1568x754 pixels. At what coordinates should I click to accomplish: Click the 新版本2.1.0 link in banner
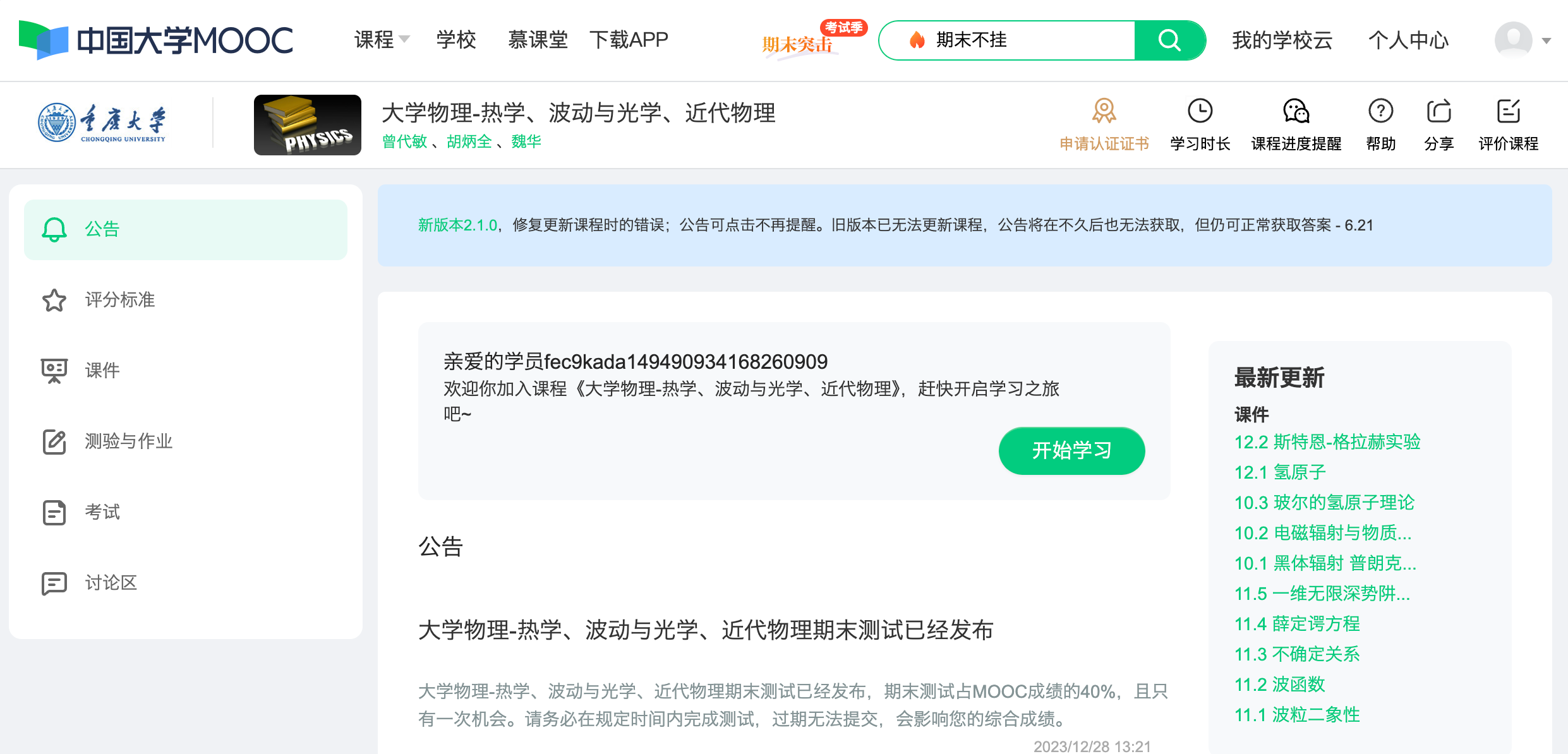click(x=457, y=225)
